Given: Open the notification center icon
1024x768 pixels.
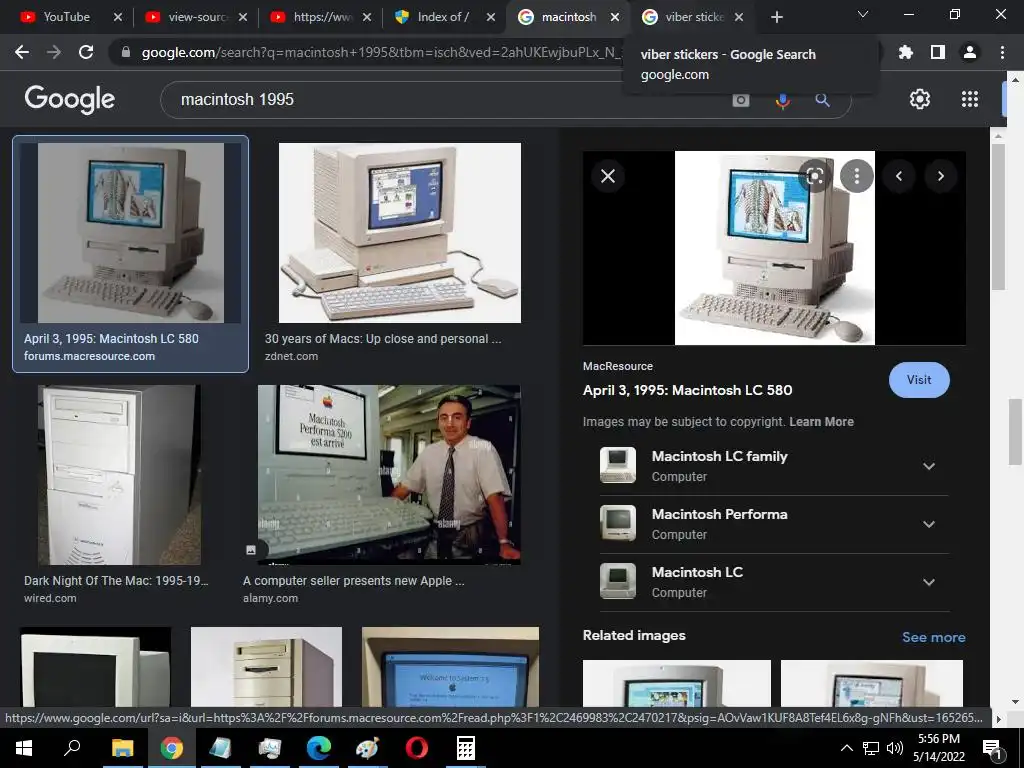Looking at the screenshot, I should point(992,749).
